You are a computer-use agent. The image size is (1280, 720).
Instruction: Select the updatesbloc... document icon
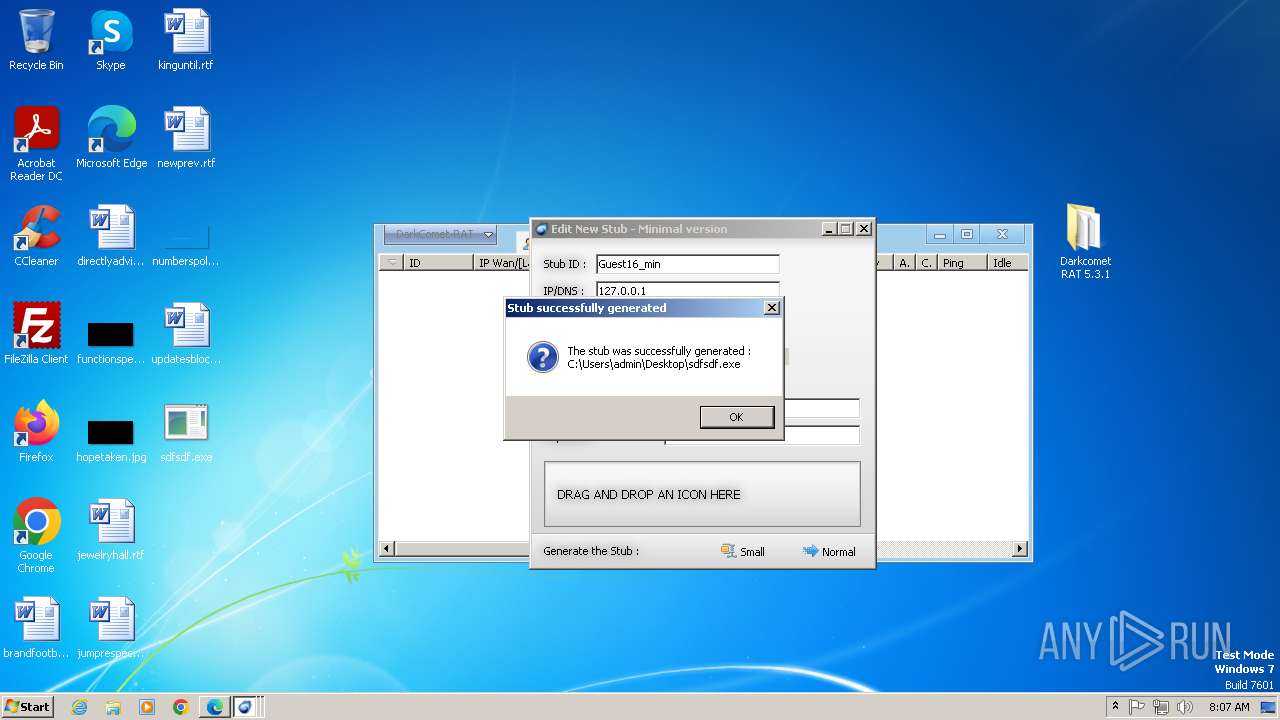[186, 334]
